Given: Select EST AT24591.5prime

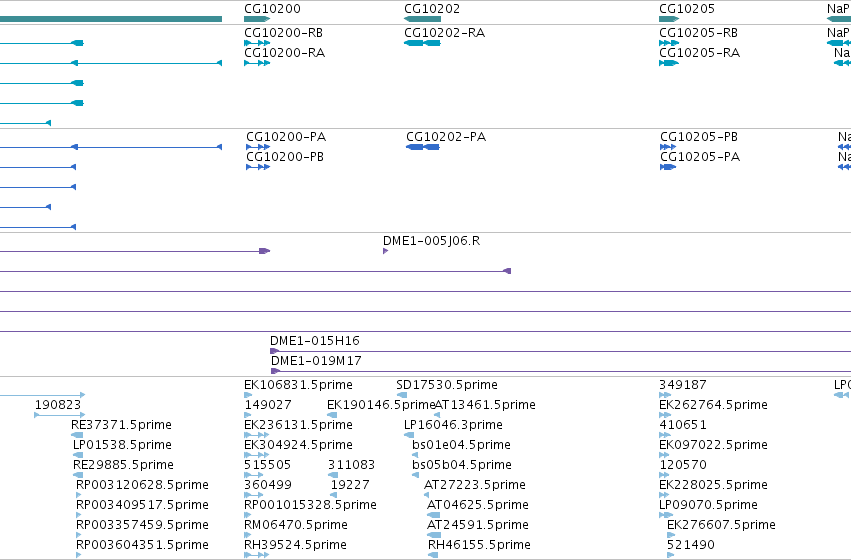Looking at the screenshot, I should (x=478, y=525).
